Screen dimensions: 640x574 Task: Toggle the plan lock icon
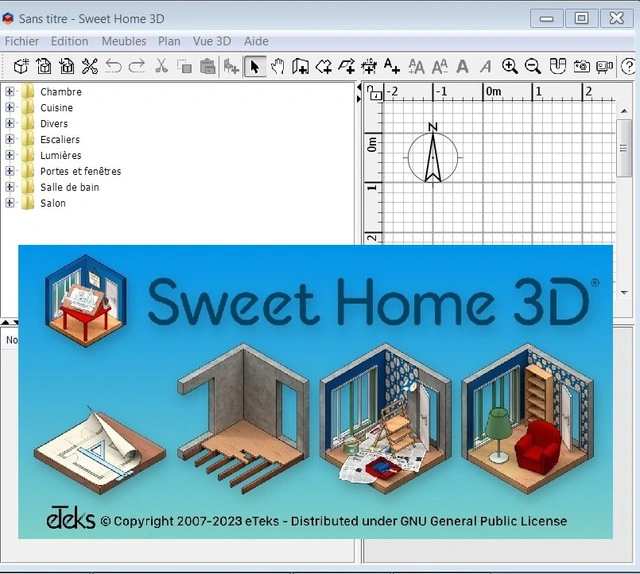(x=374, y=93)
